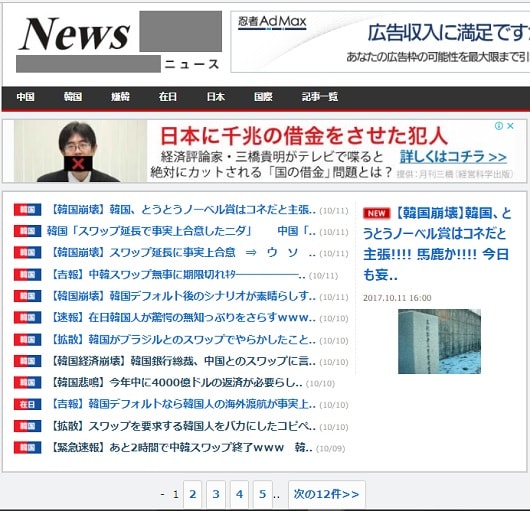Screen dimensions: 530x511
Task: Click the ad info icon beside the X
Action: (499, 126)
